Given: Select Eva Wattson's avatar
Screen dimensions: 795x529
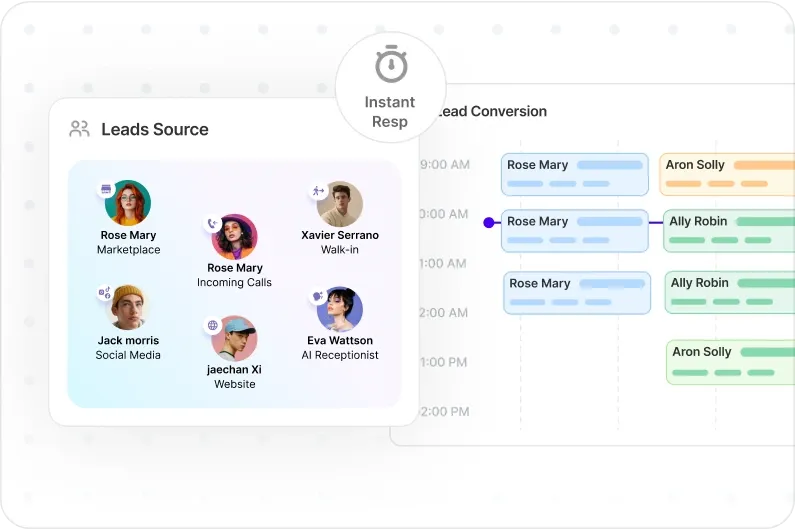Looking at the screenshot, I should [x=340, y=310].
